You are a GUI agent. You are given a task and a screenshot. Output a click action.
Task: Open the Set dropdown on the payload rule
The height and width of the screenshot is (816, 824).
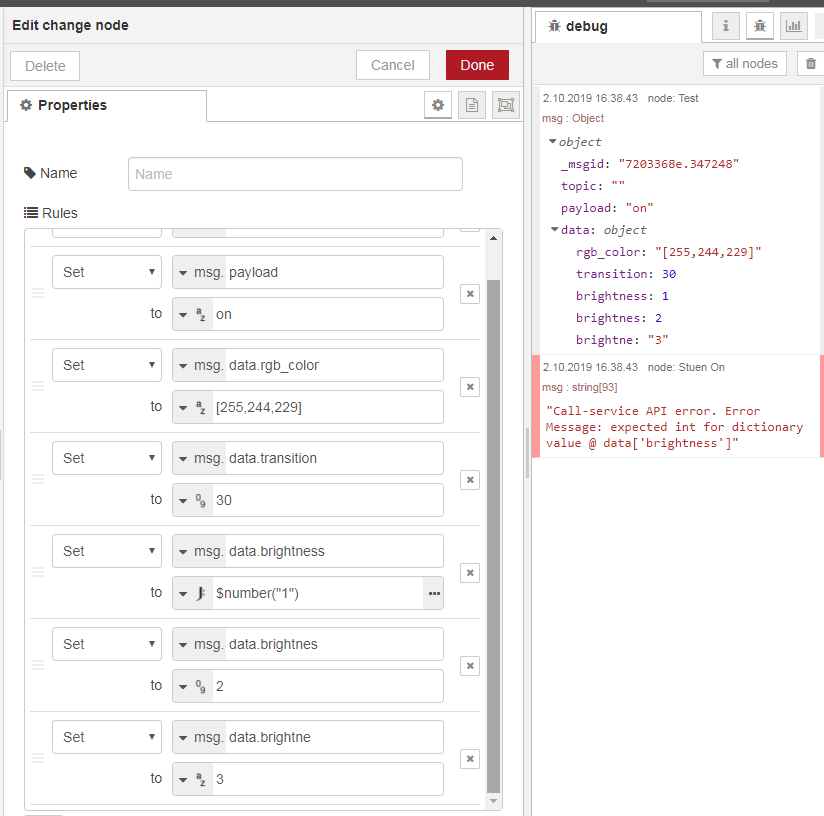[x=106, y=271]
